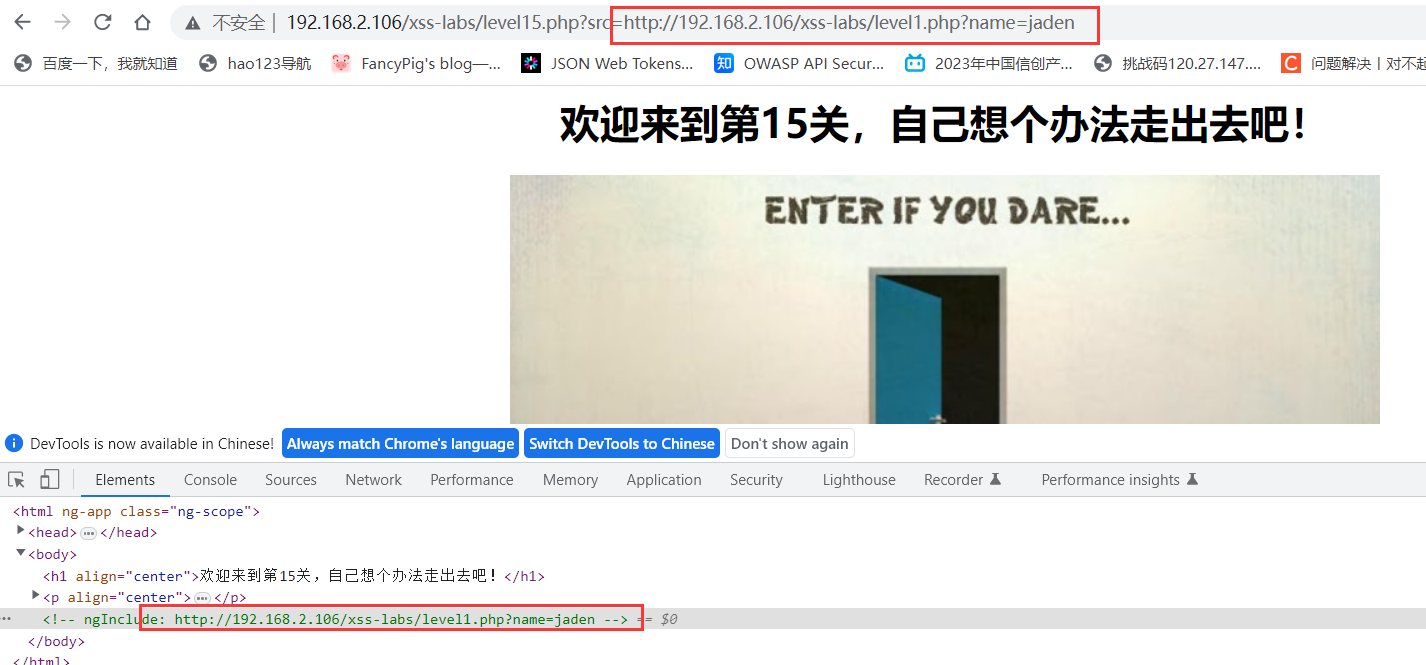
Task: Open the Application tab in DevTools
Action: tap(664, 480)
